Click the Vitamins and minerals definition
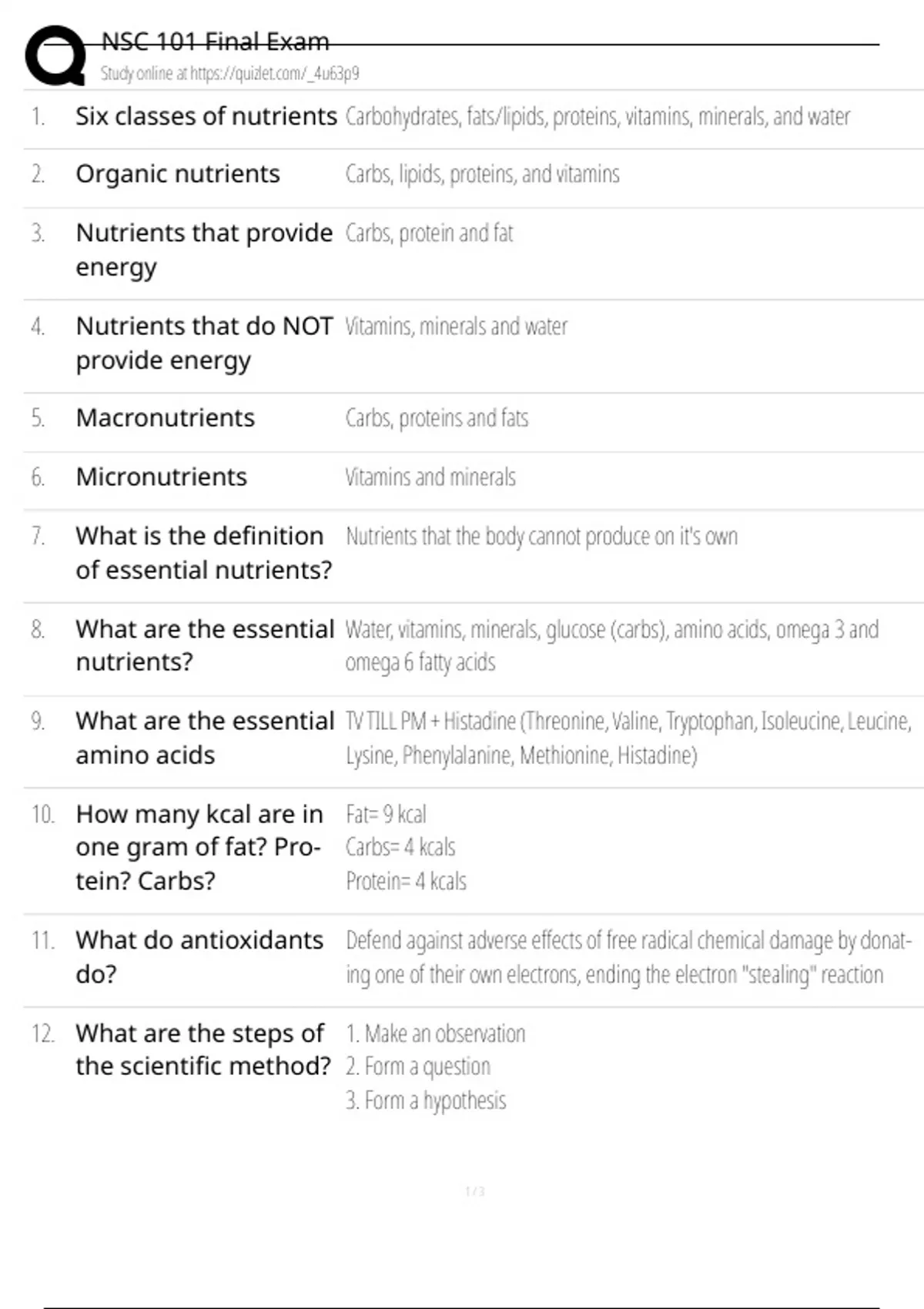The image size is (924, 1309). [430, 477]
